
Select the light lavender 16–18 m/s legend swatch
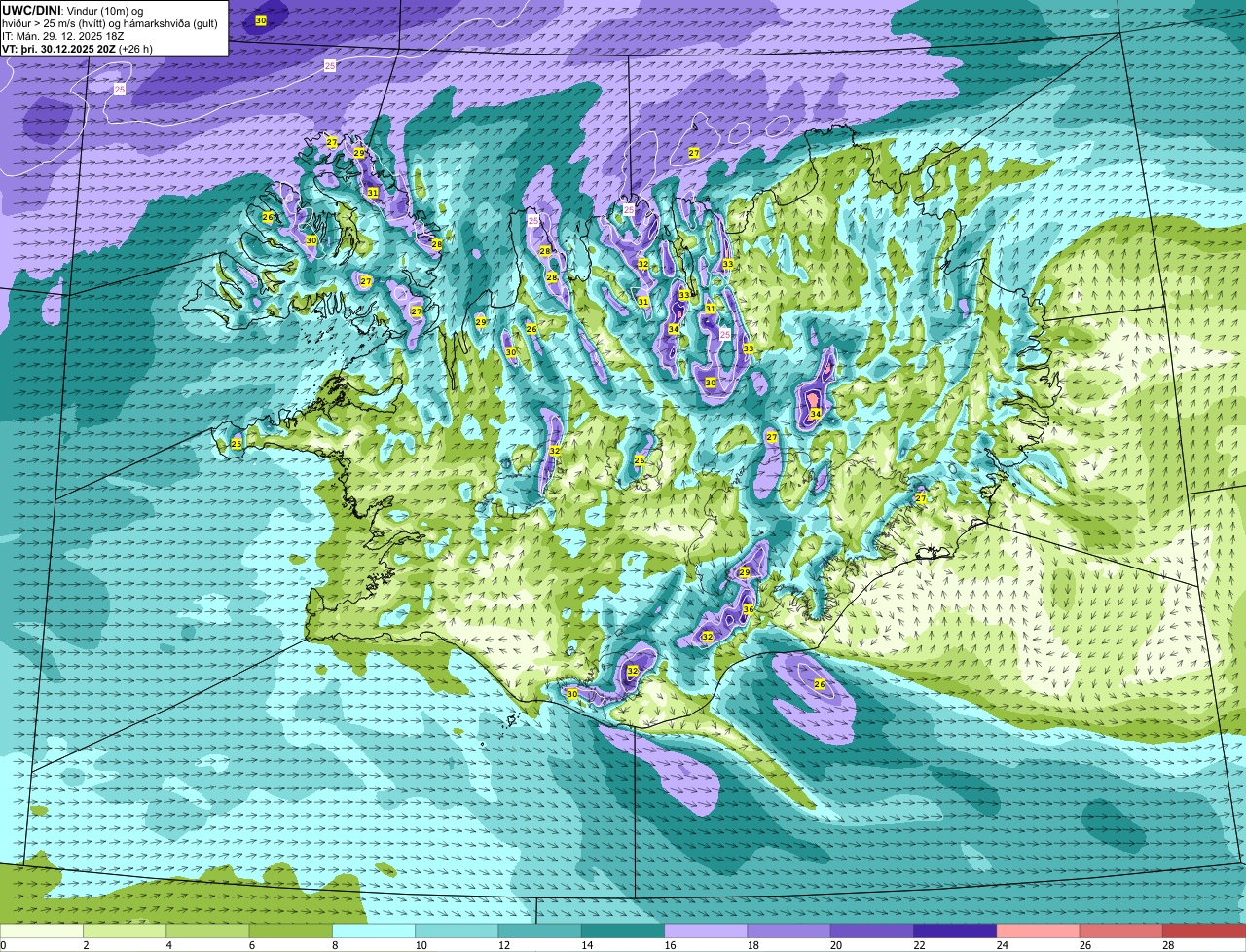(x=706, y=931)
